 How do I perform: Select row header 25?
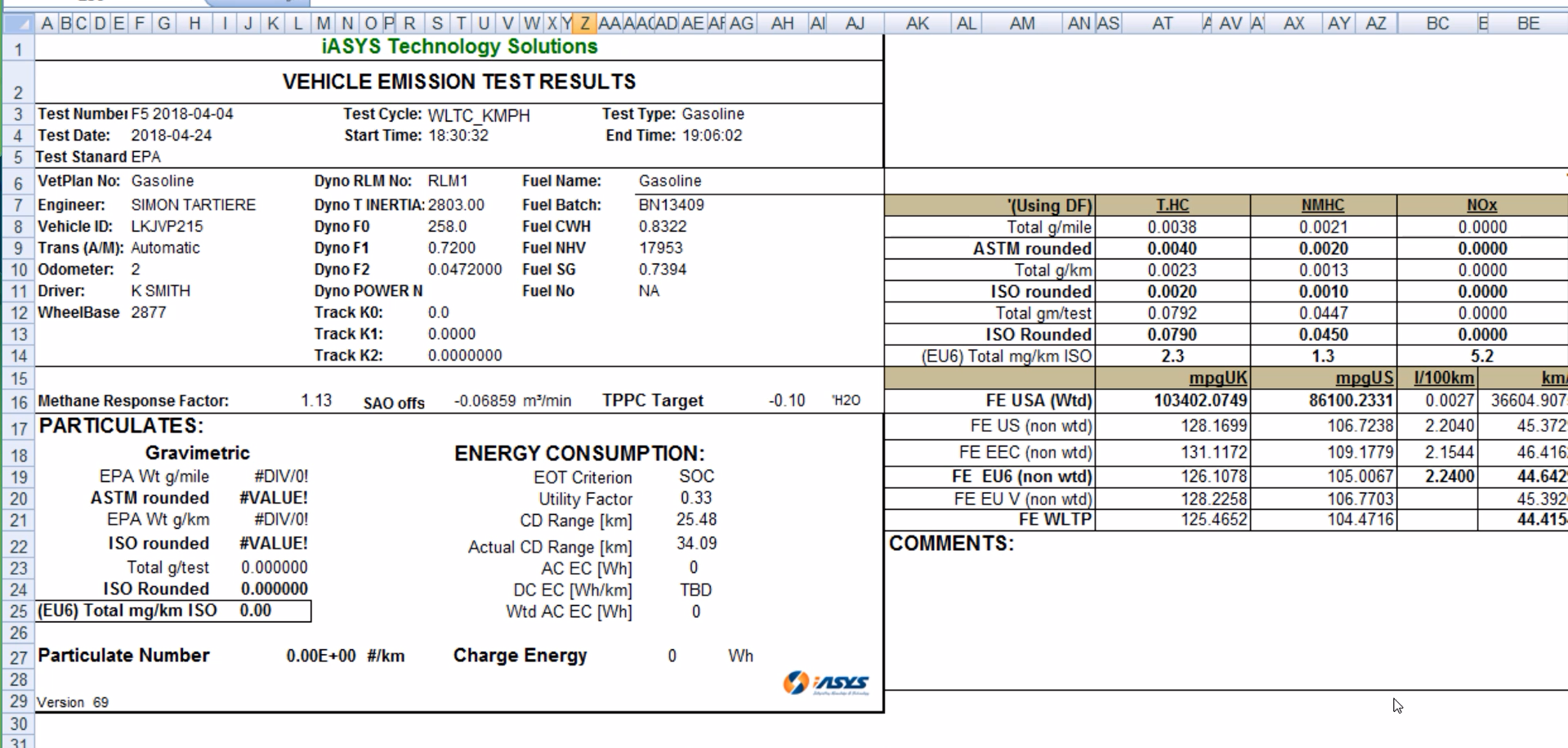coord(18,611)
